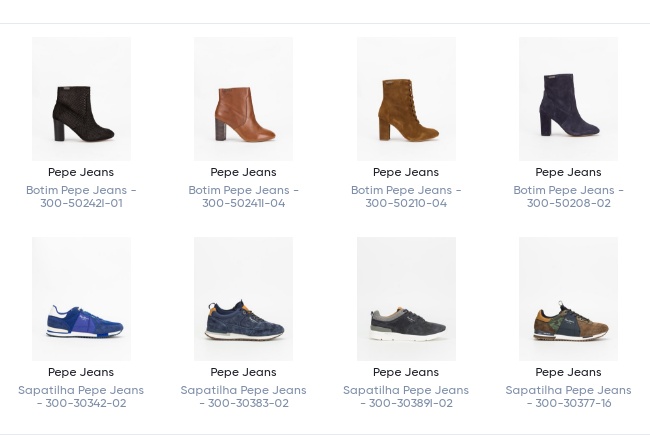This screenshot has height=435, width=650.
Task: Click Sapatilha Pepe Jeans 300-30342-02 title
Action: tap(81, 396)
